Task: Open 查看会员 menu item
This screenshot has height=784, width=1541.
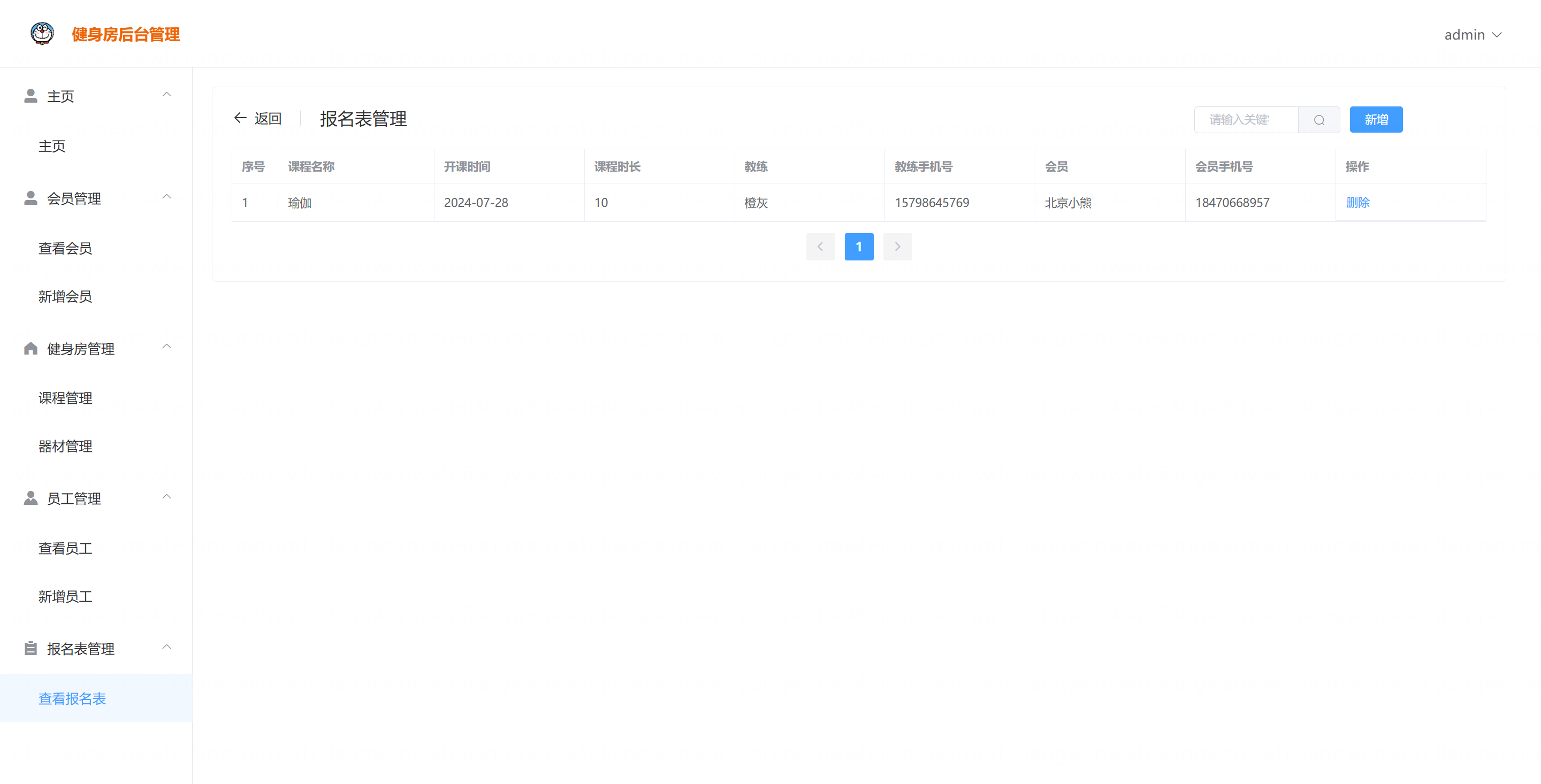Action: pyautogui.click(x=65, y=248)
